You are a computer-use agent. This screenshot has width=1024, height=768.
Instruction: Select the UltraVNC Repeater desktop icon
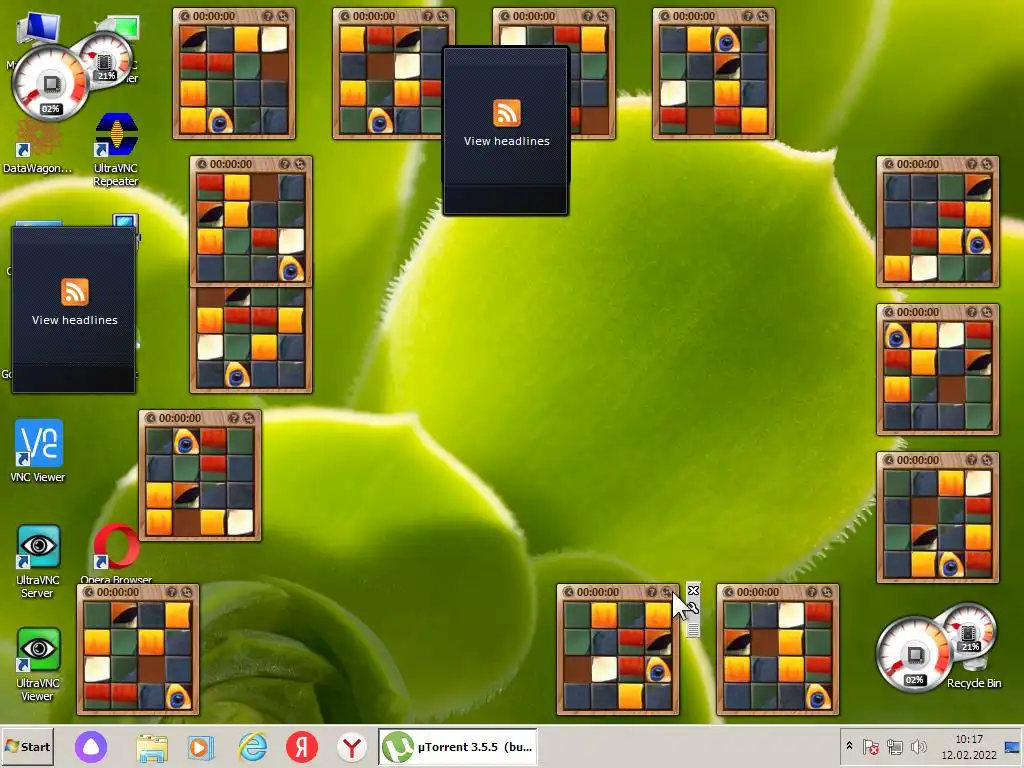(116, 150)
